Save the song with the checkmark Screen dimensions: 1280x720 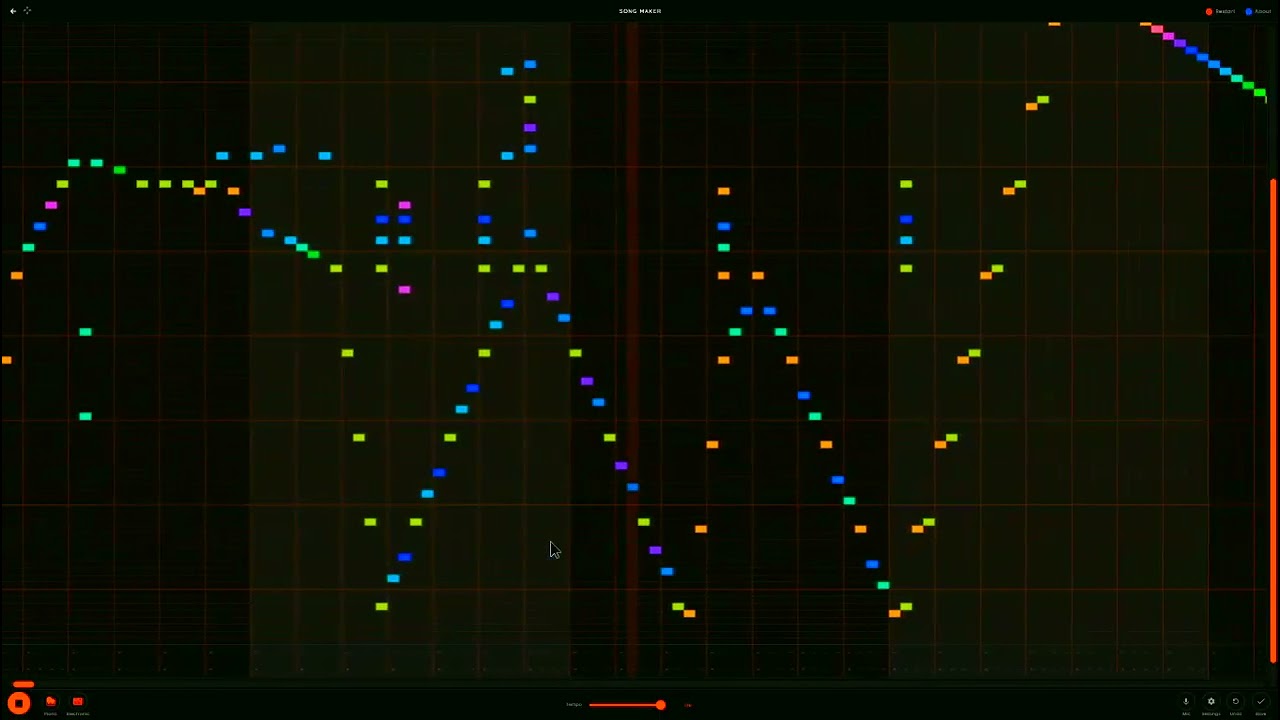pyautogui.click(x=1260, y=702)
